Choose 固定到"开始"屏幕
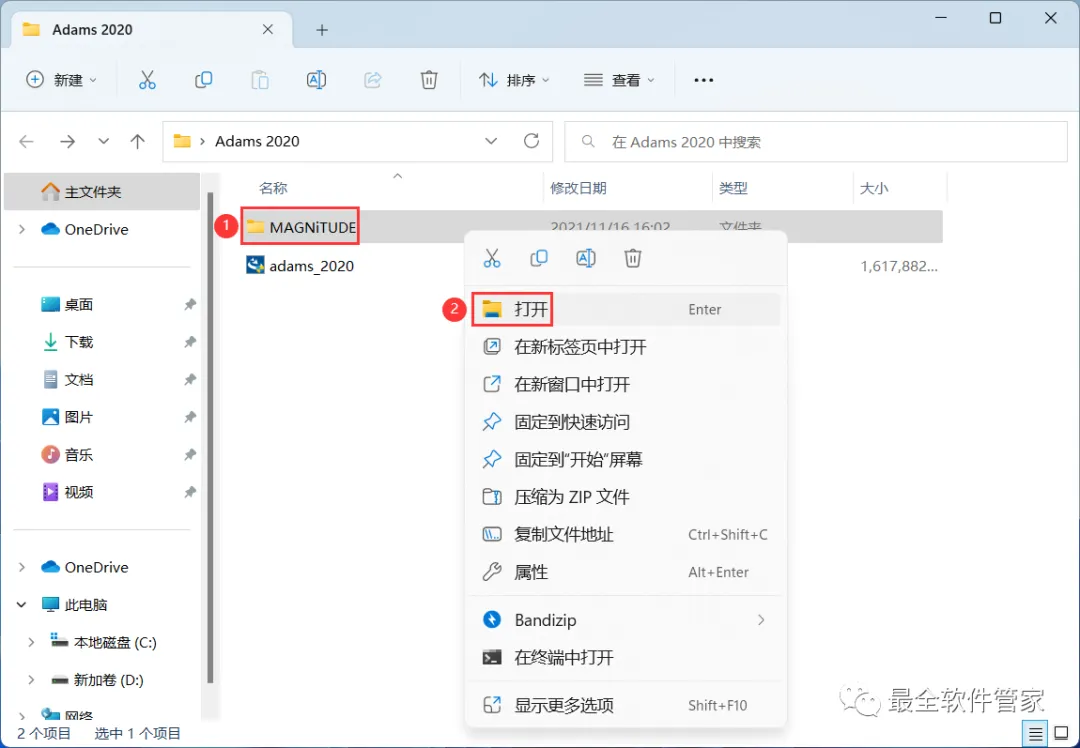Screen dimensions: 1080x748 point(625,459)
